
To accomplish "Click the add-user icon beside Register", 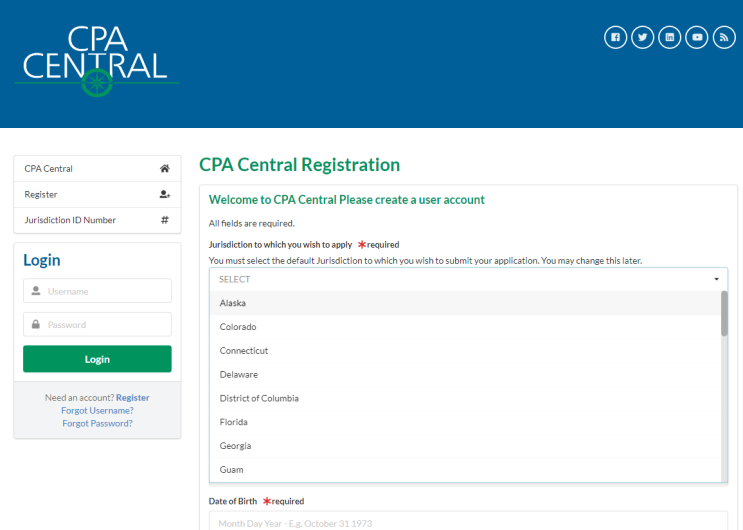I will click(165, 195).
